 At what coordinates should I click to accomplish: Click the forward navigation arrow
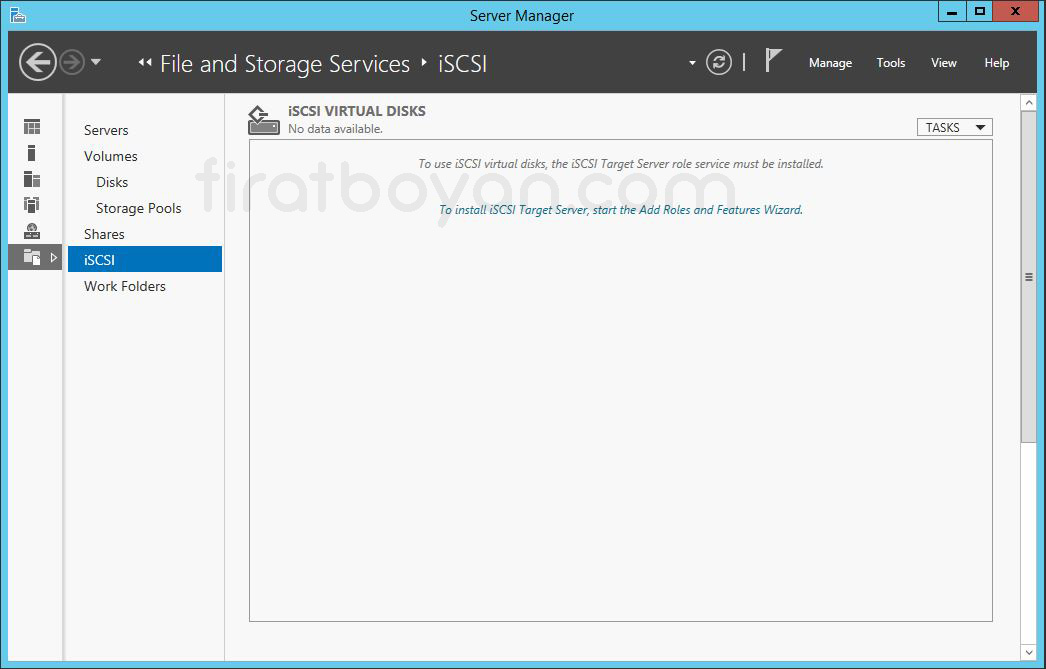[x=72, y=63]
